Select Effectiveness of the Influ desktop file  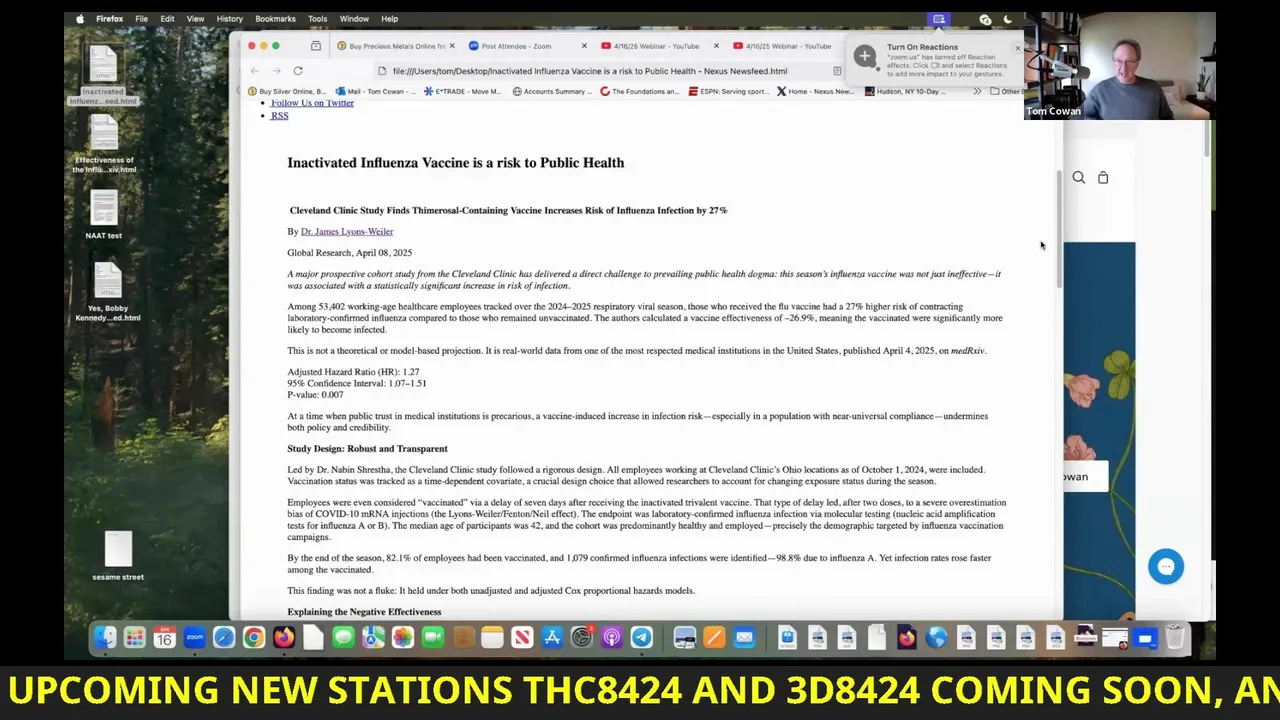tap(104, 144)
